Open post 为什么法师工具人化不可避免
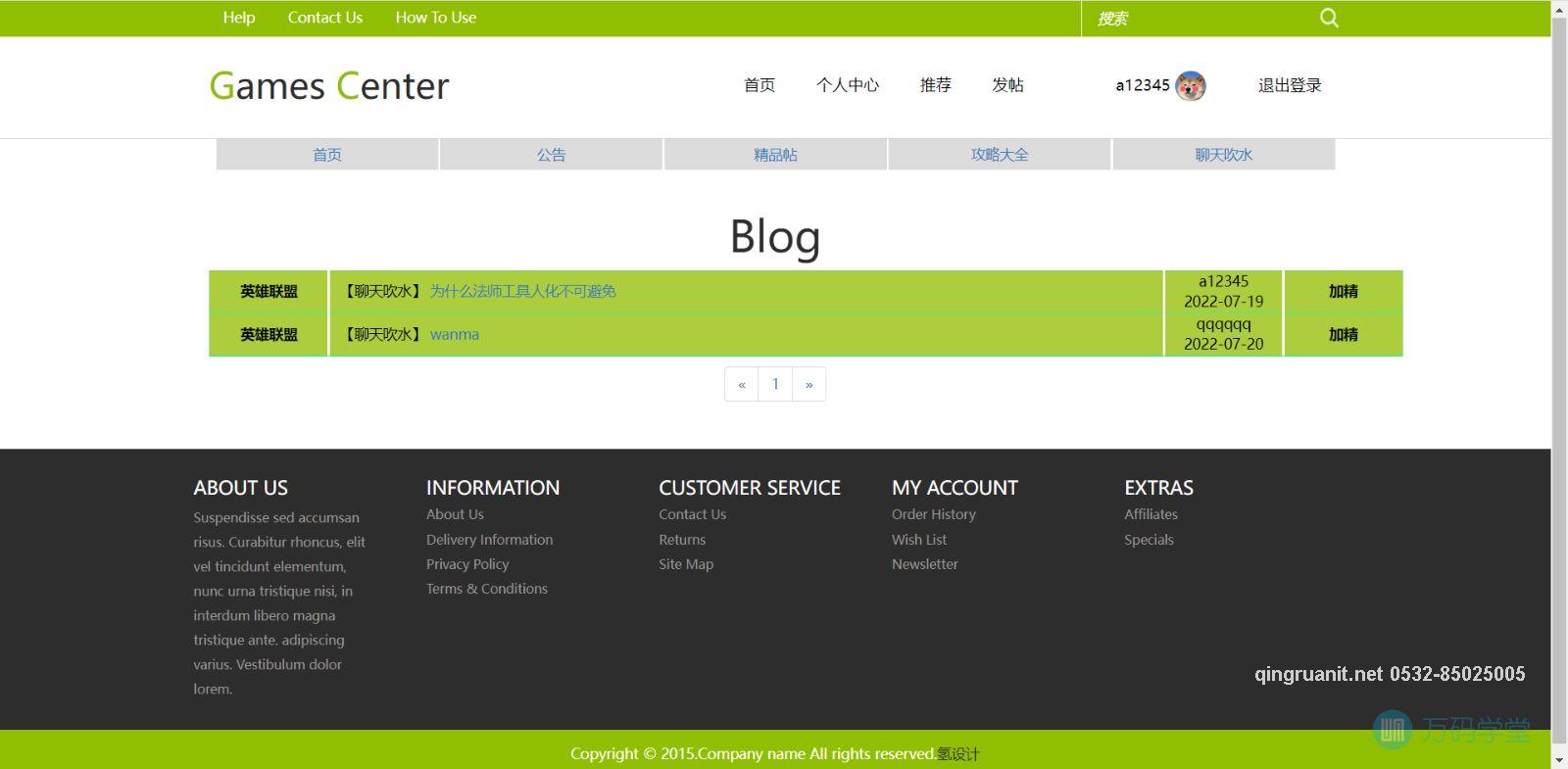This screenshot has width=1568, height=769. [x=523, y=291]
